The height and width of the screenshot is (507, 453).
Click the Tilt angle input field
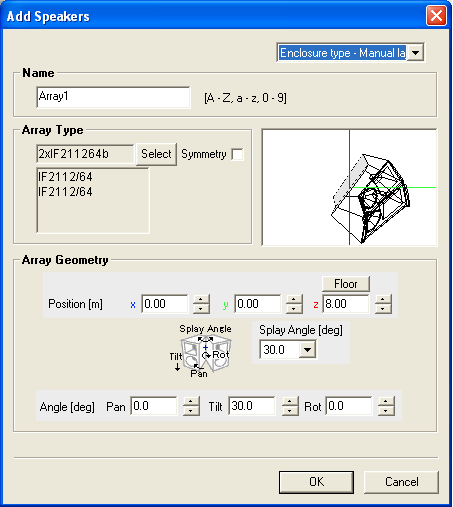pos(252,406)
